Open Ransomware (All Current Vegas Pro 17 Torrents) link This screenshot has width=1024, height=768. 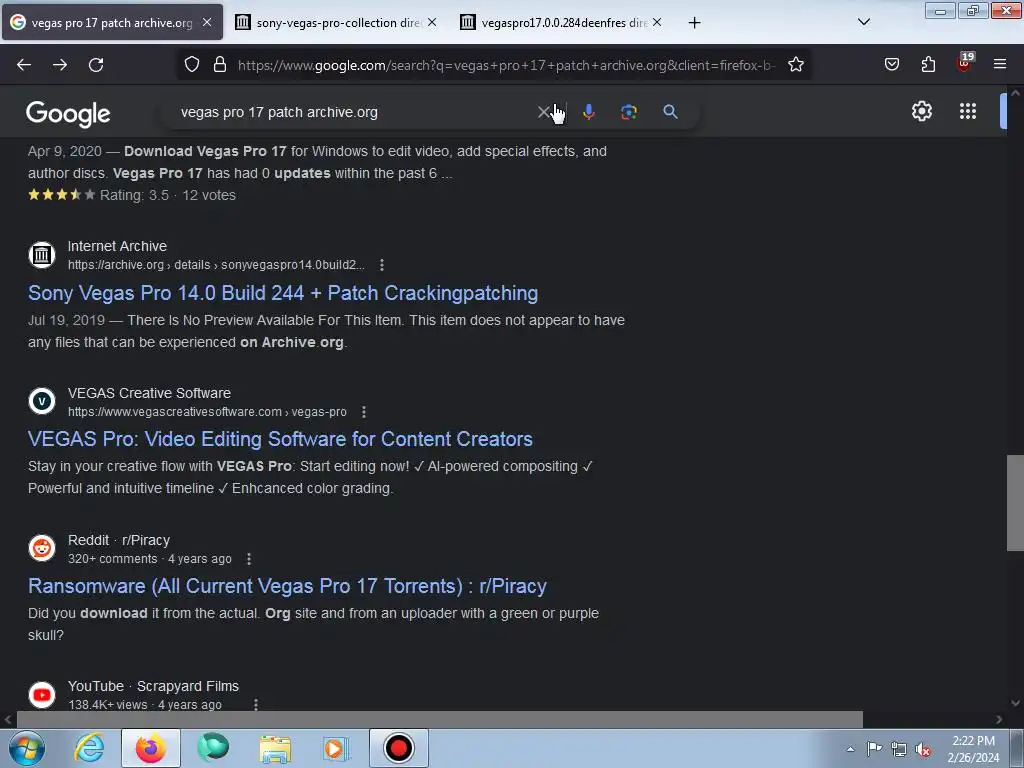[x=287, y=586]
